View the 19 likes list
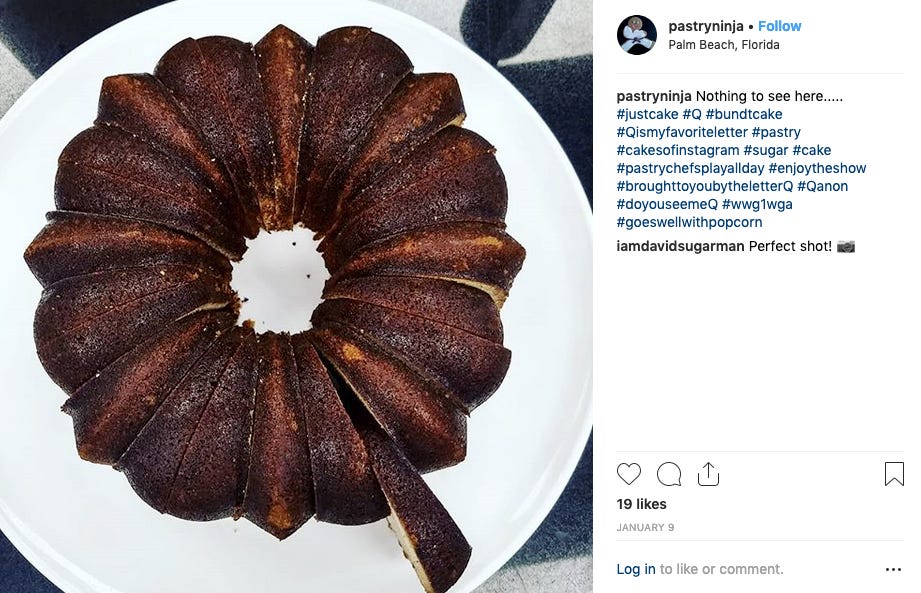 (x=641, y=504)
